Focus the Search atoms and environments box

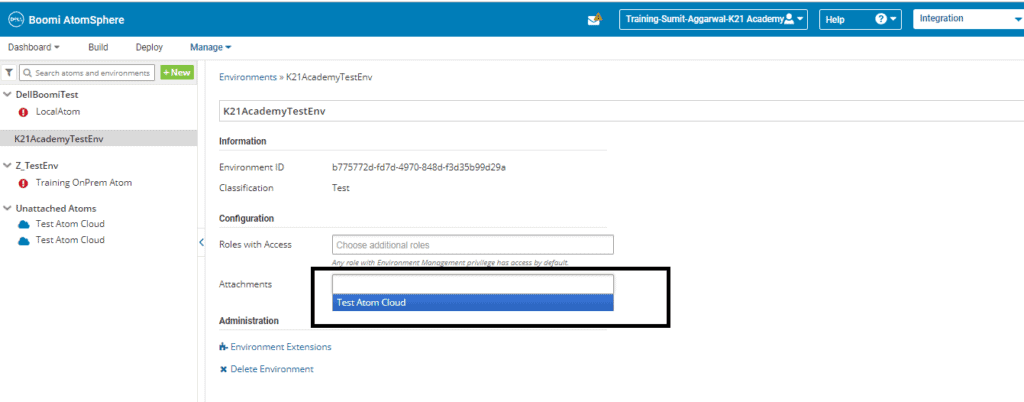click(87, 72)
